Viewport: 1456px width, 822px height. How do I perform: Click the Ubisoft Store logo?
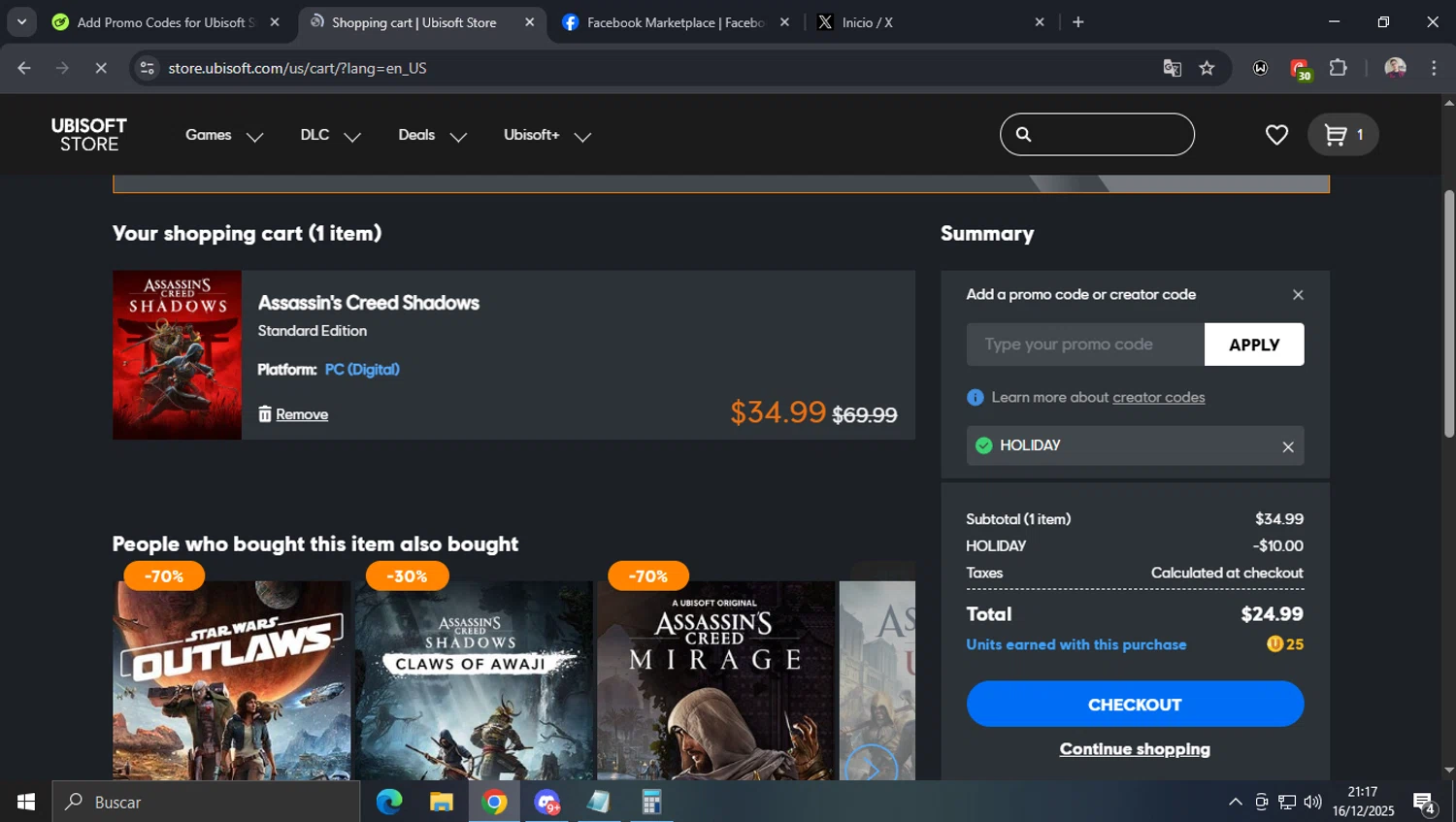coord(89,135)
